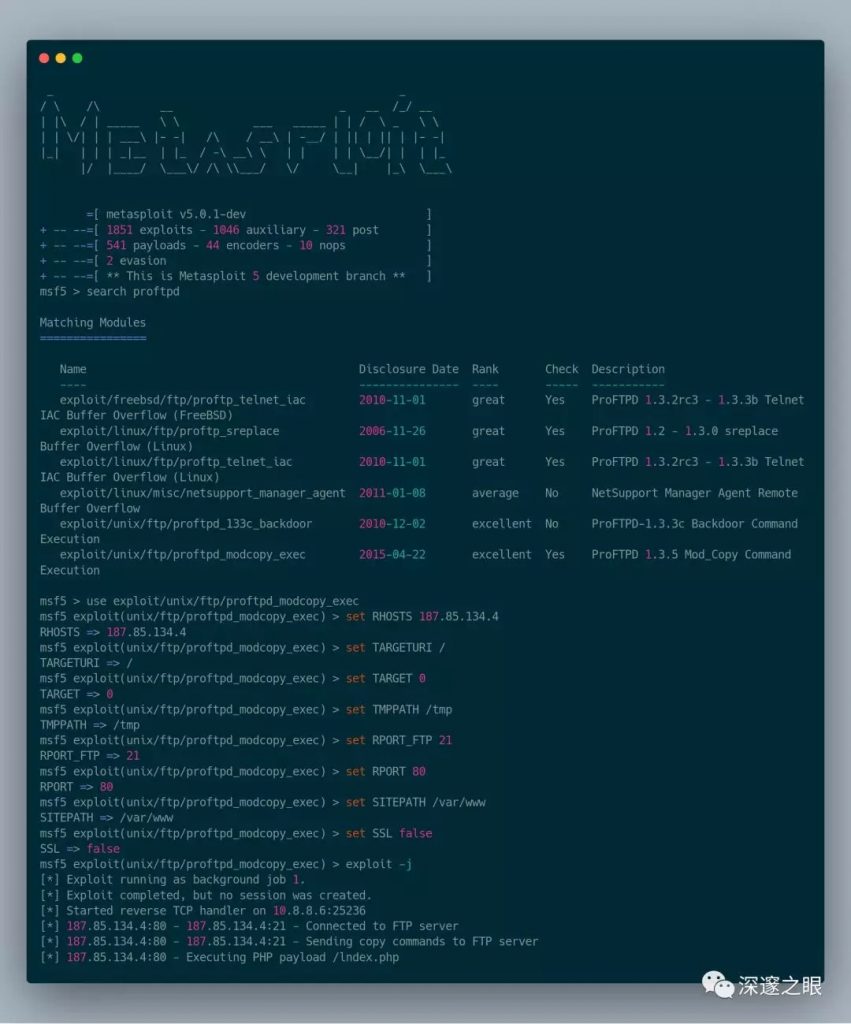Image resolution: width=851 pixels, height=1024 pixels.
Task: Click the 'SITEPATH => /var/www' output line
Action: coord(106,818)
